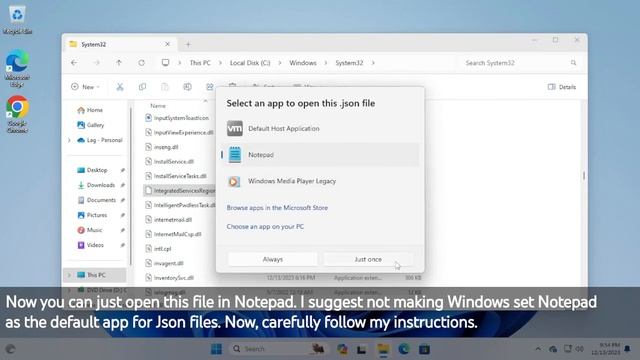Open File Explorer from the taskbar

point(383,349)
